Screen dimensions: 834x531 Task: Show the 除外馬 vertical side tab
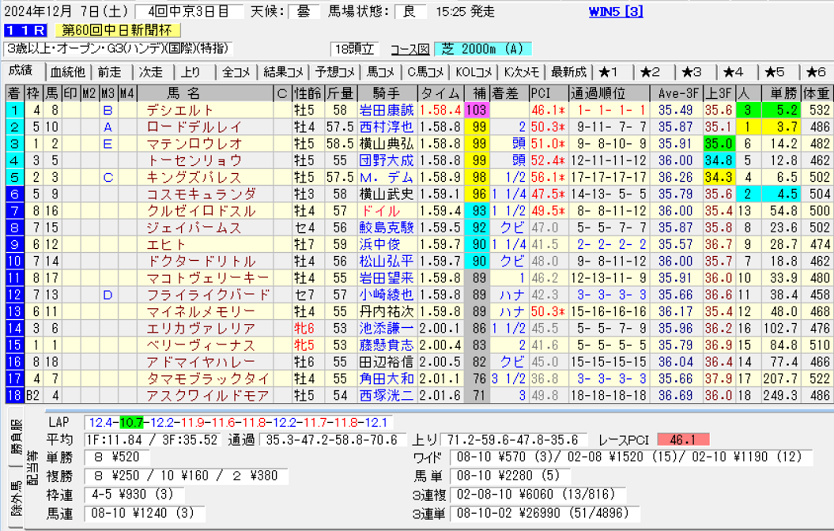13,500
